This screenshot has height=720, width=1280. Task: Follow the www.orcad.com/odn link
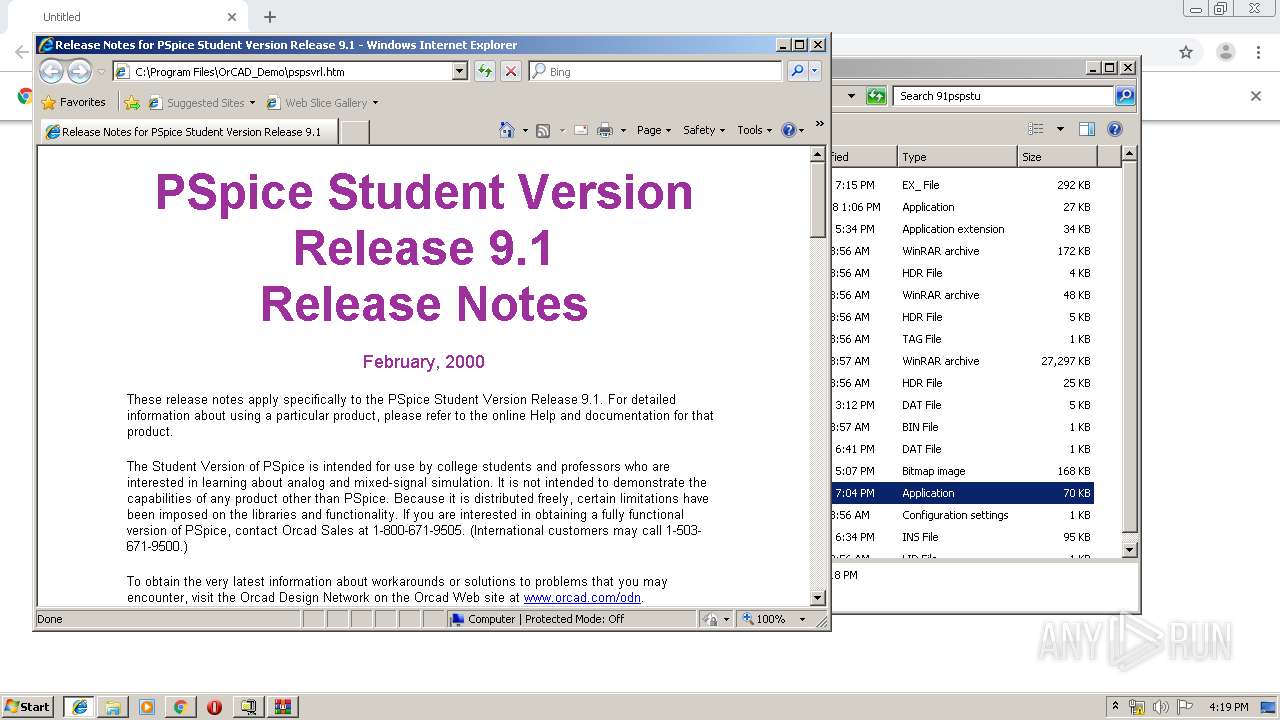(x=582, y=598)
